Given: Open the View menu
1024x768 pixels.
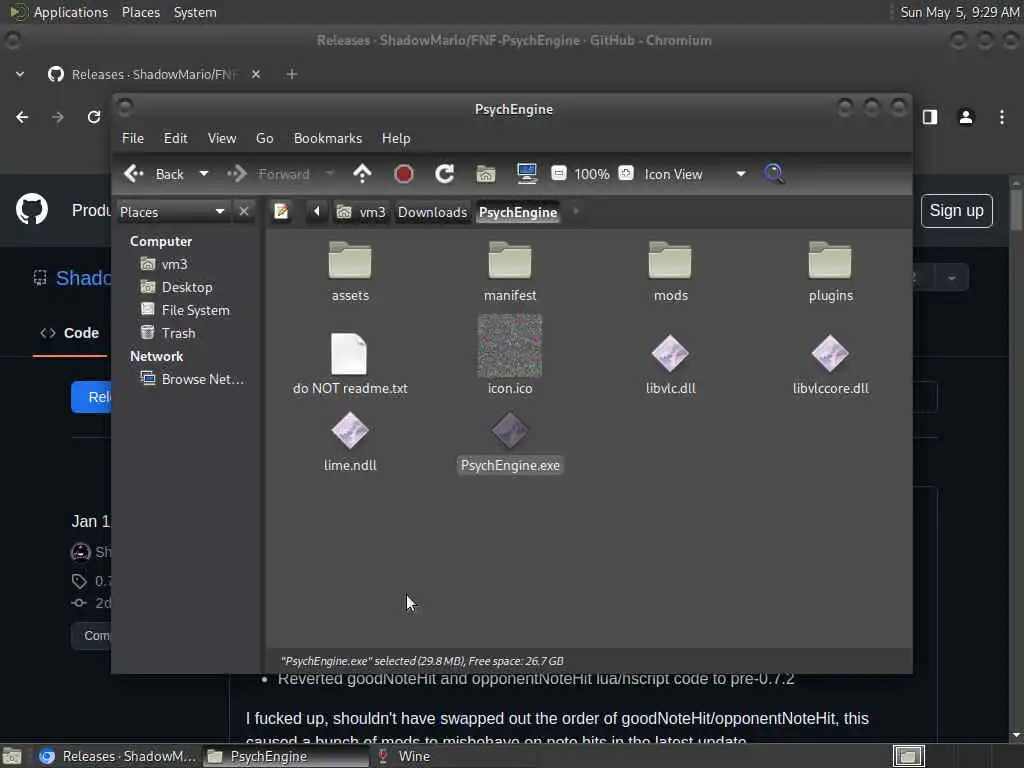Looking at the screenshot, I should pyautogui.click(x=222, y=138).
